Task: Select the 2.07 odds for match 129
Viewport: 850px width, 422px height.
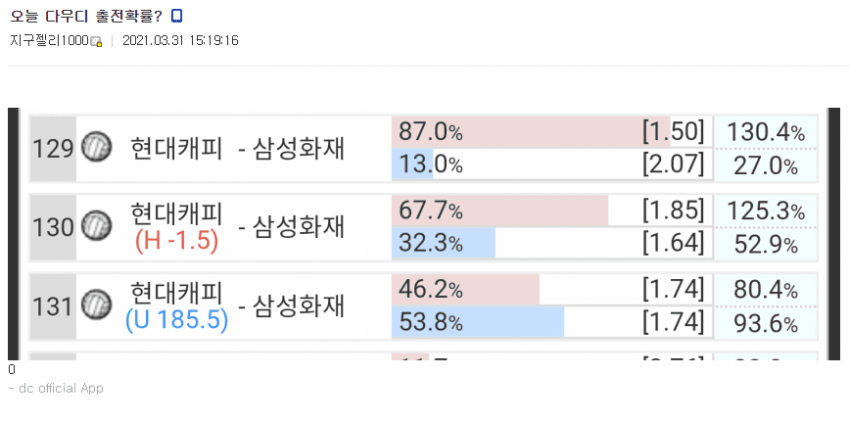Action: 673,164
